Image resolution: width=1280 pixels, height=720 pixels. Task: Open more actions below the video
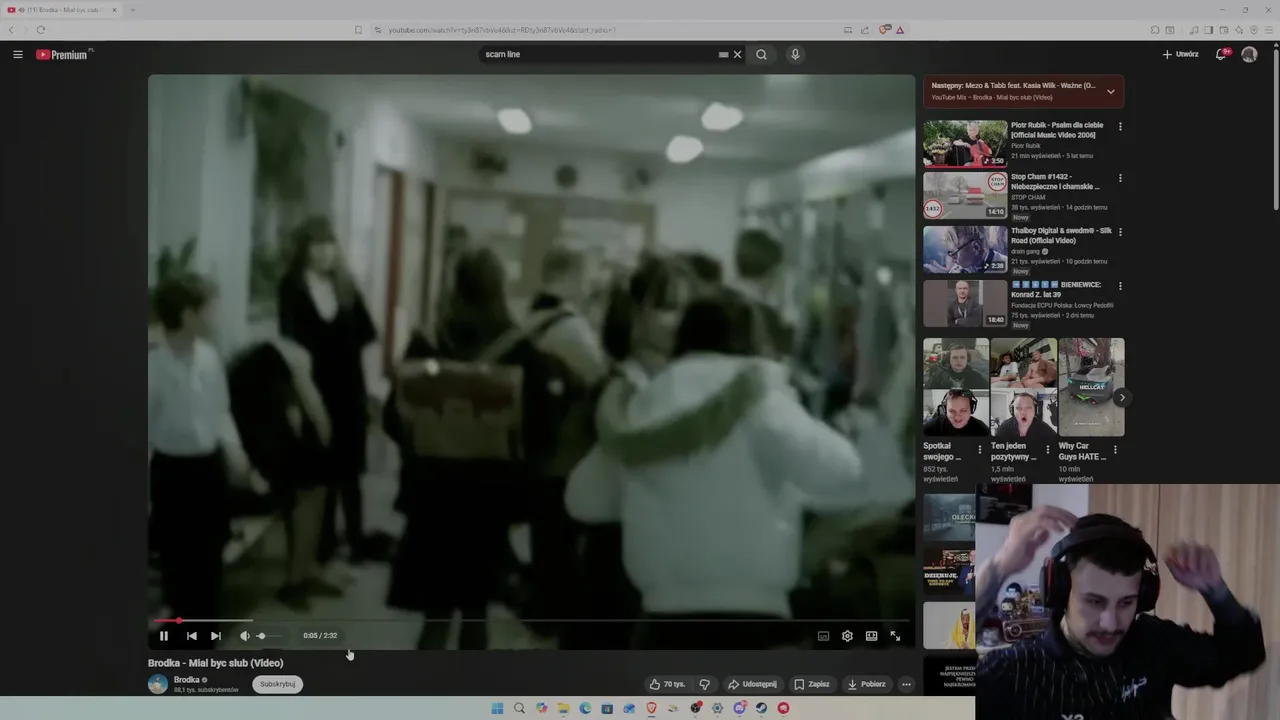click(x=906, y=684)
